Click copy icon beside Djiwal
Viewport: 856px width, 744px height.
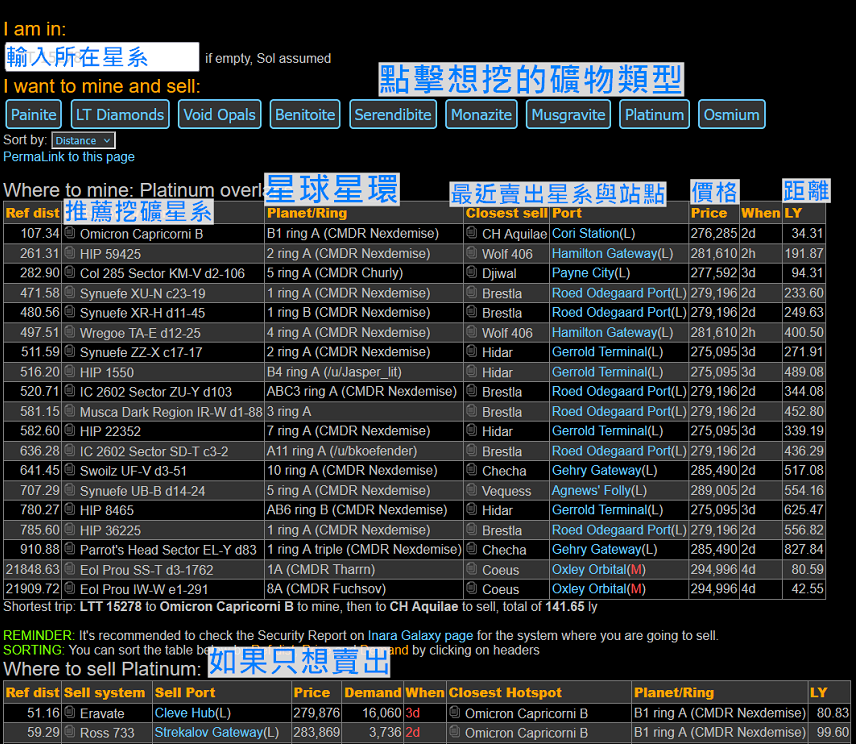pos(472,272)
